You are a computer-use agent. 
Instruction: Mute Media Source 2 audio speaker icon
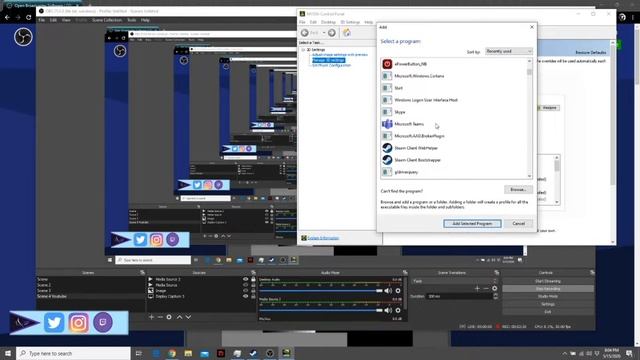[388, 310]
